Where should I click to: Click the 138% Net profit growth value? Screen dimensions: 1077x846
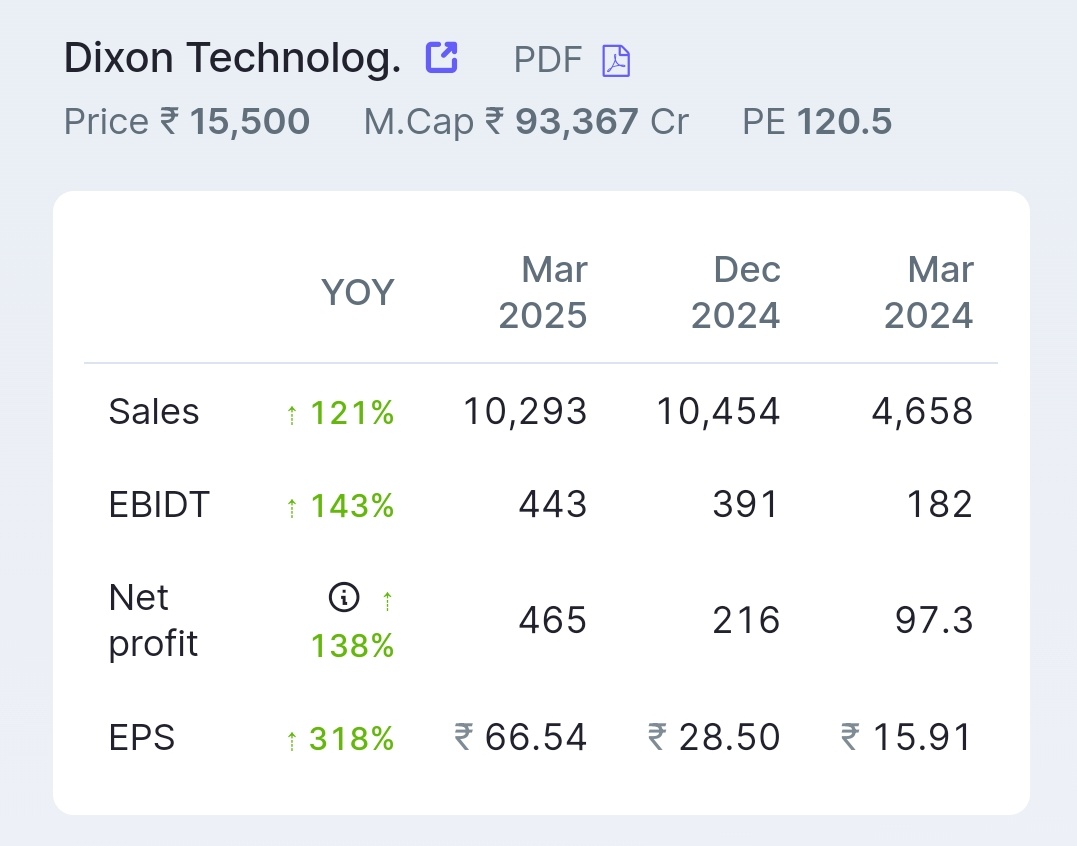[352, 646]
